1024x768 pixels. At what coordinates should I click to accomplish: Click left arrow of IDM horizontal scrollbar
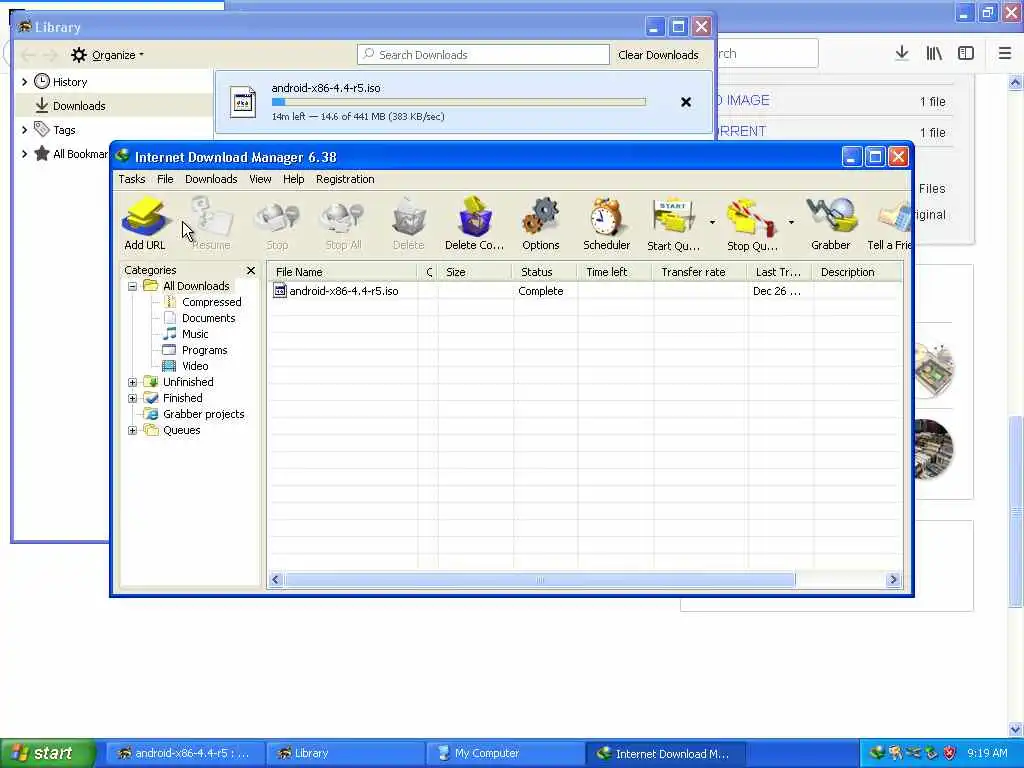tap(276, 580)
